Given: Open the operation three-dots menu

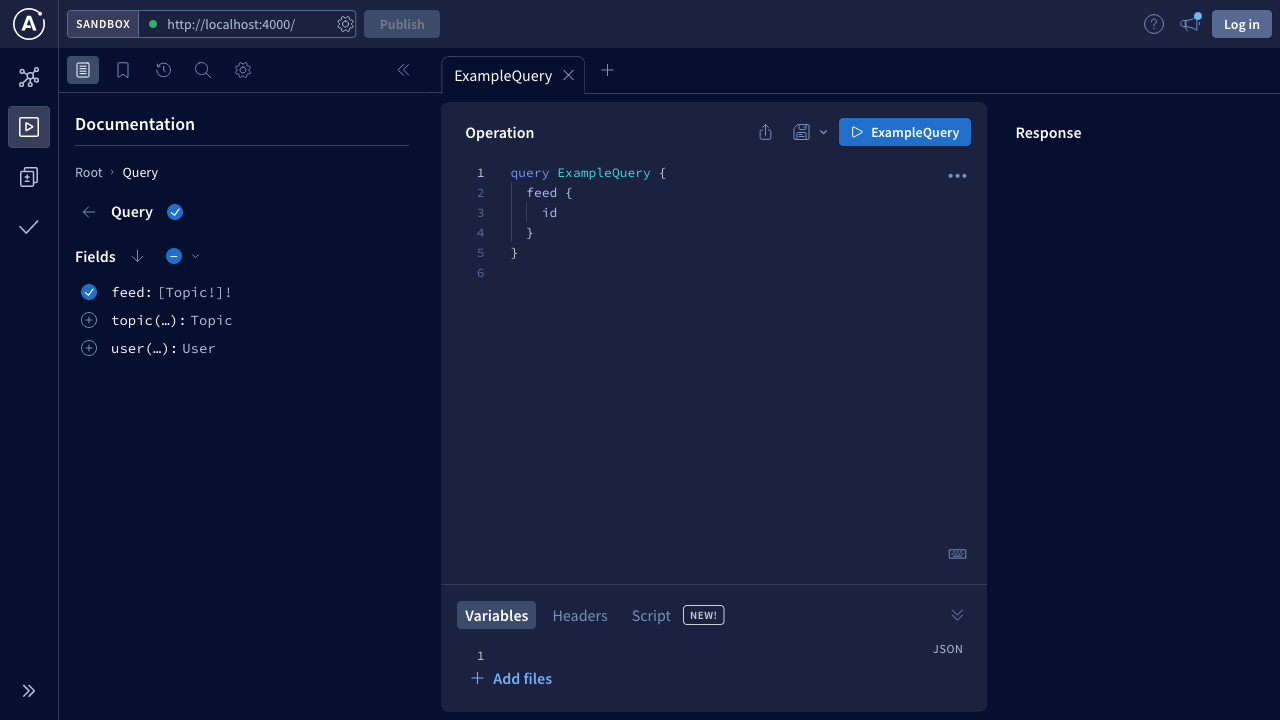Looking at the screenshot, I should click(x=957, y=176).
